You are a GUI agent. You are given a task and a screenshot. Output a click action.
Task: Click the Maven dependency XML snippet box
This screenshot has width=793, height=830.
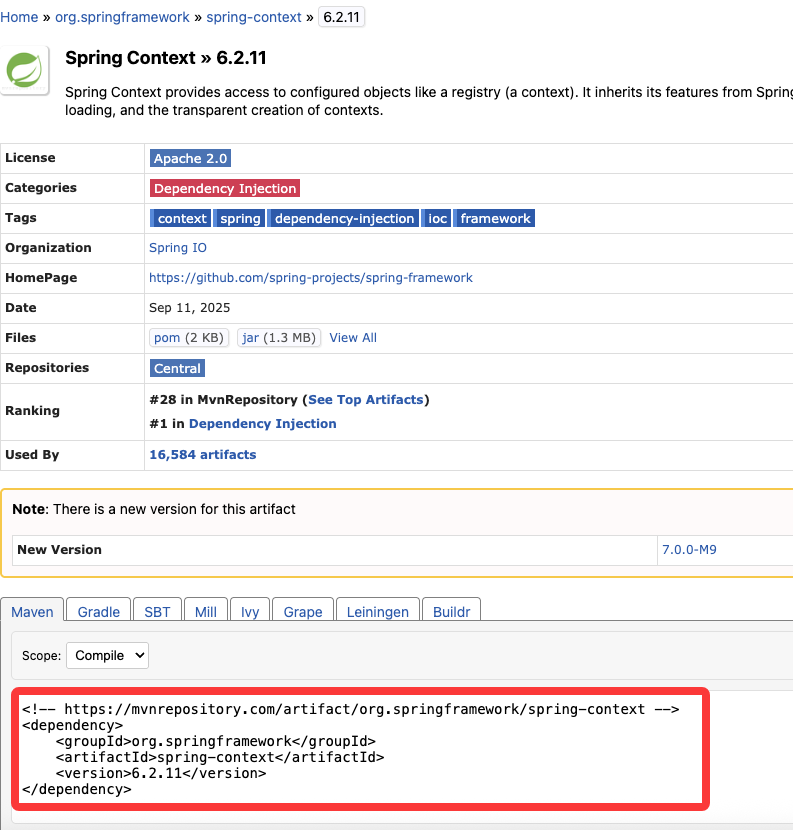click(360, 748)
